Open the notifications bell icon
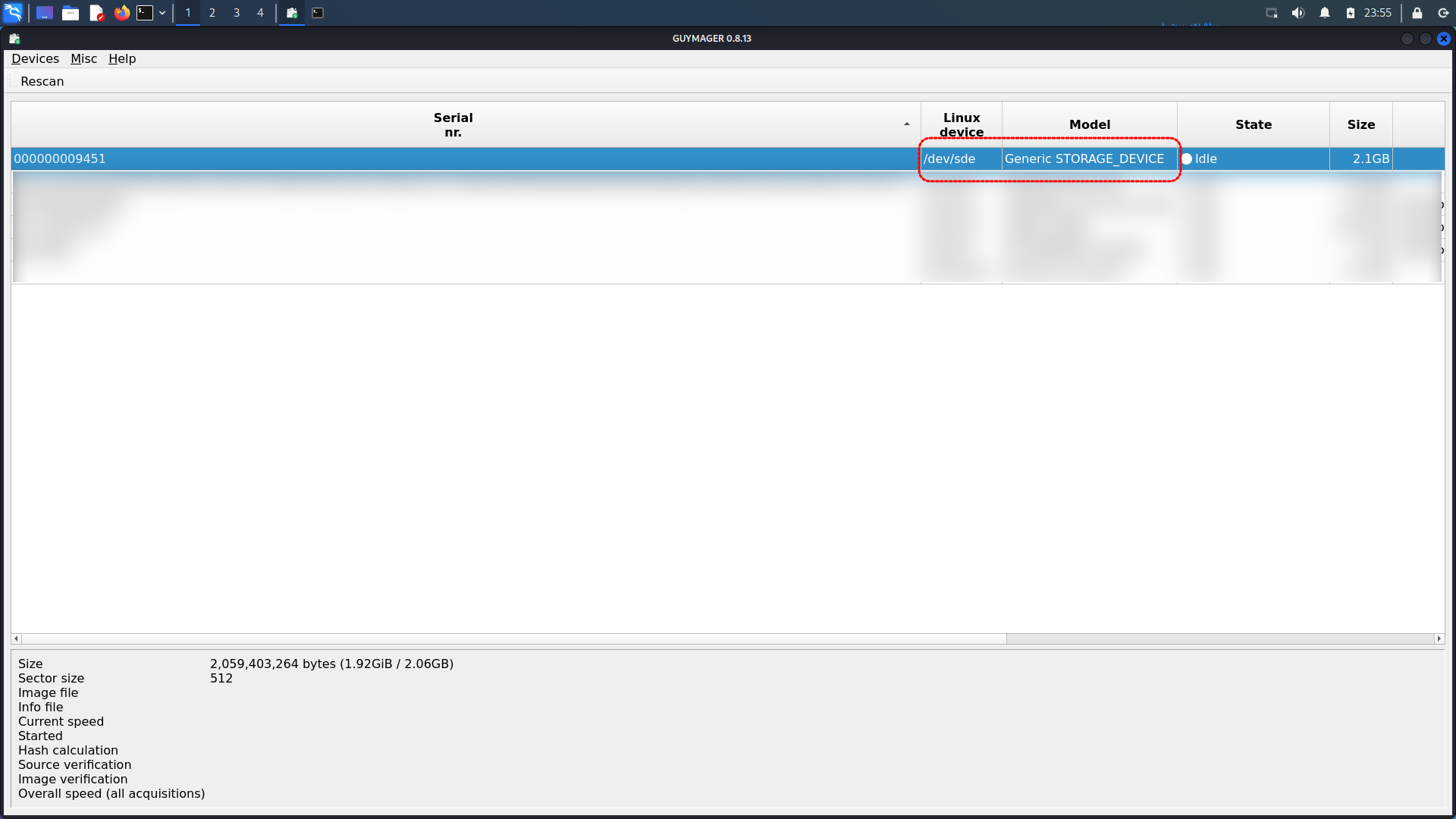 pyautogui.click(x=1325, y=13)
